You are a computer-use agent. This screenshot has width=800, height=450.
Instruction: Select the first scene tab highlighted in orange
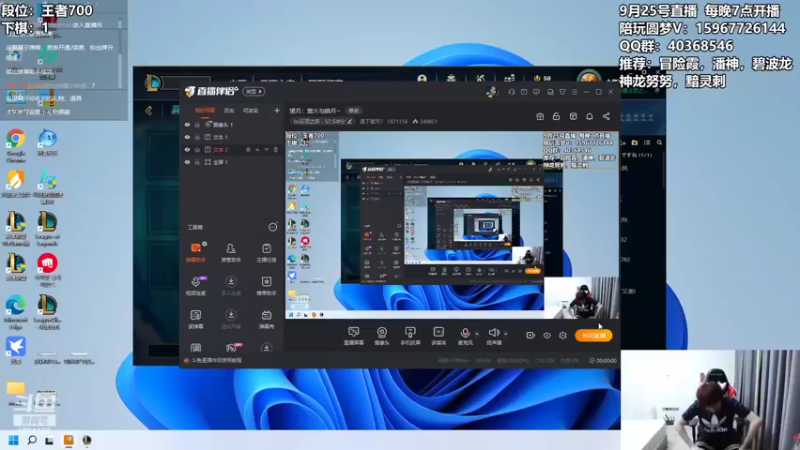205,110
